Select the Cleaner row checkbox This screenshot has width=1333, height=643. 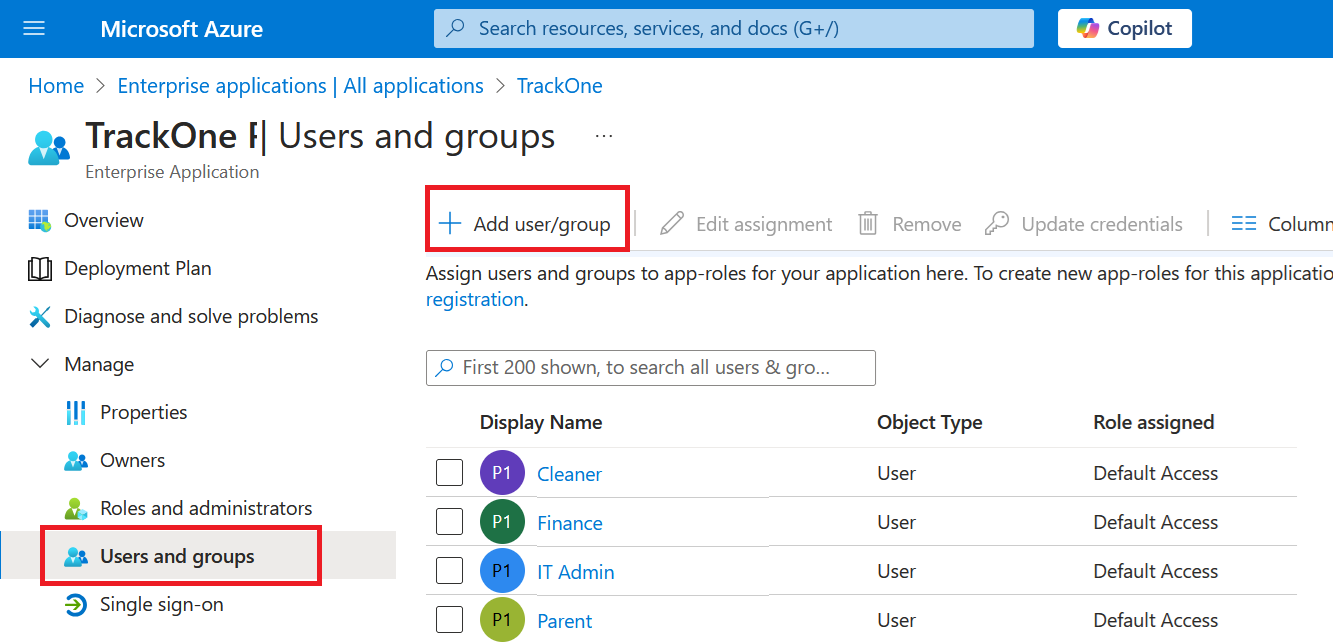pyautogui.click(x=450, y=473)
